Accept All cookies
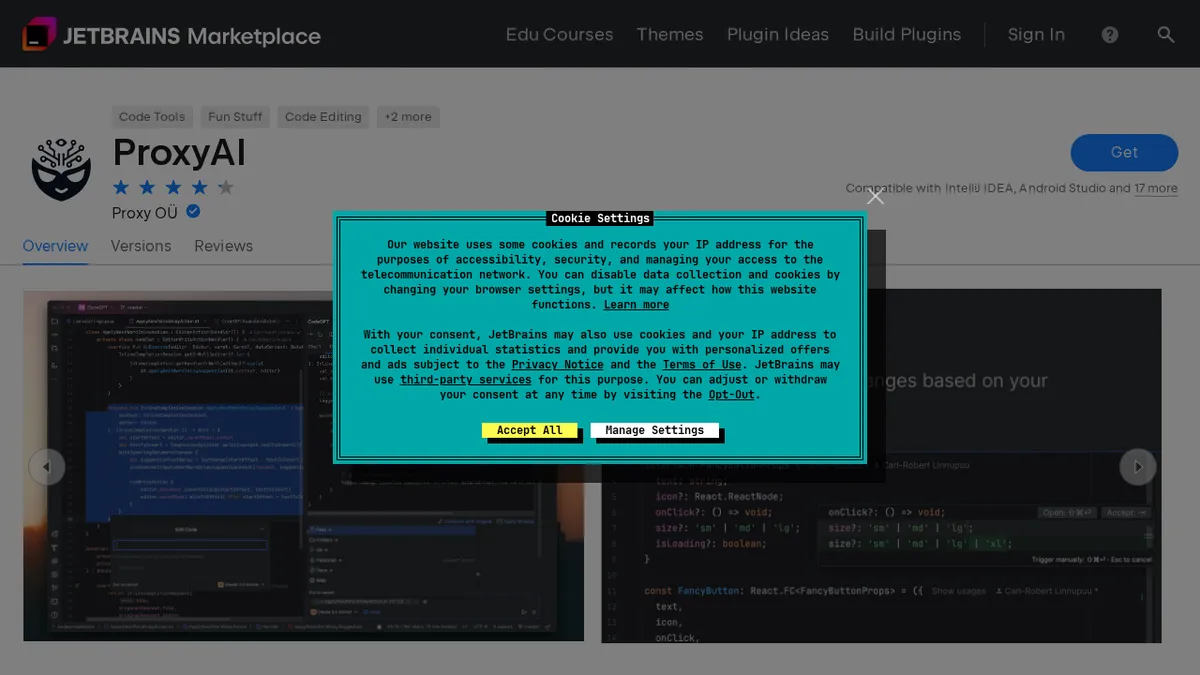This screenshot has width=1200, height=675. [x=530, y=430]
